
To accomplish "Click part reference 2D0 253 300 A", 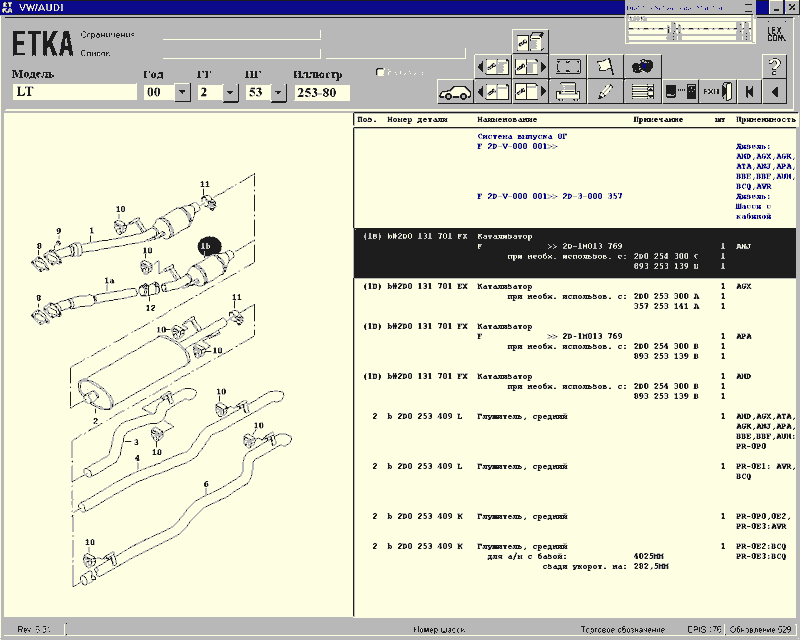I will pyautogui.click(x=666, y=296).
